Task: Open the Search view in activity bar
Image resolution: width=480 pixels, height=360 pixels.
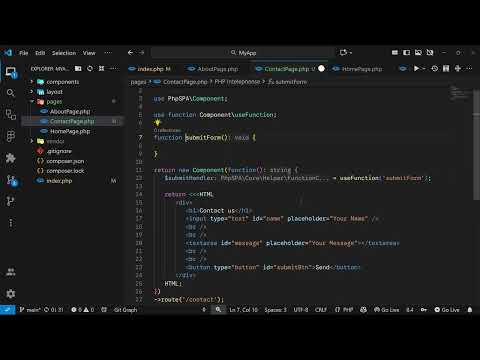Action: (x=11, y=93)
